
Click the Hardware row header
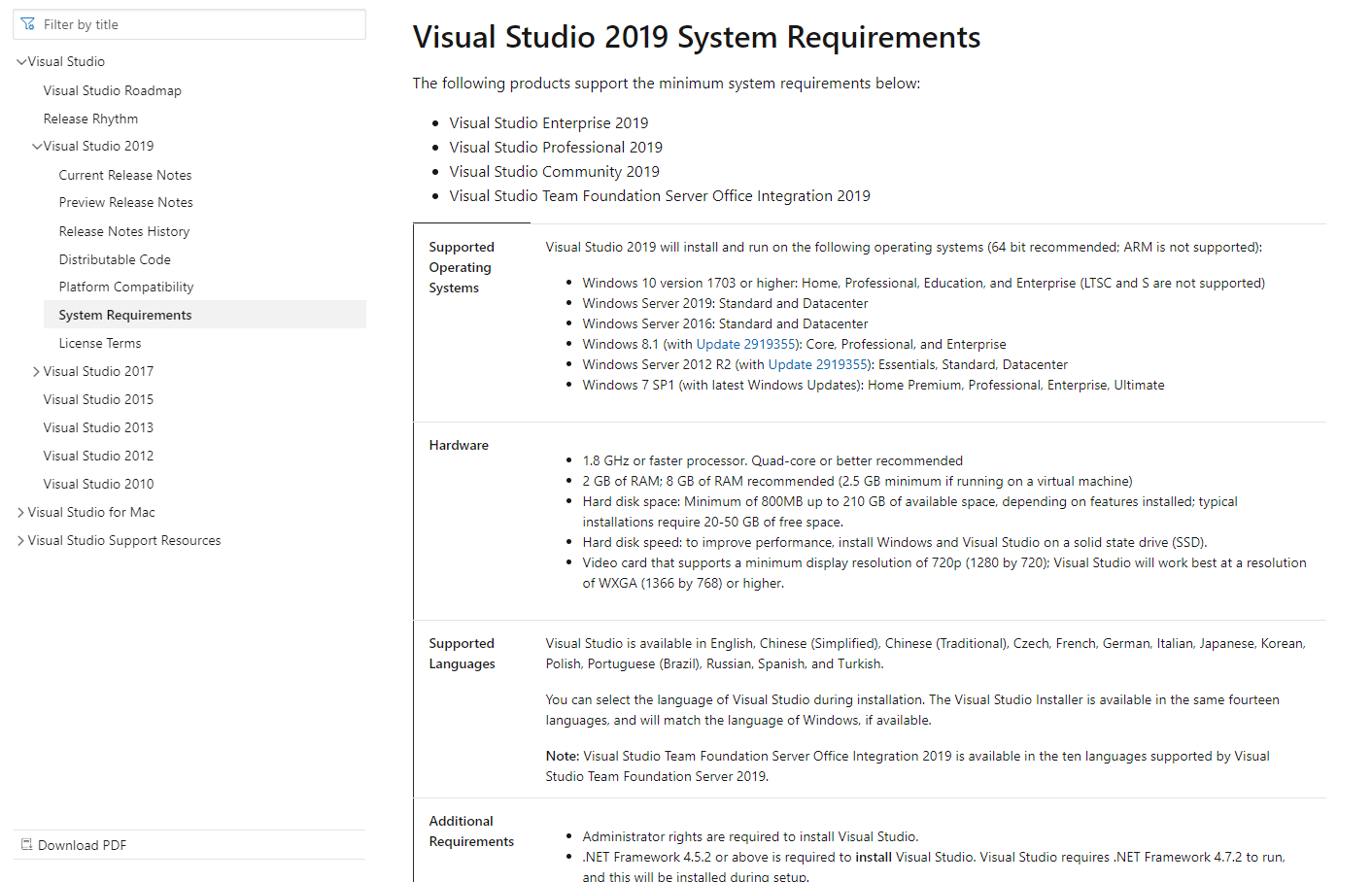pyautogui.click(x=459, y=445)
